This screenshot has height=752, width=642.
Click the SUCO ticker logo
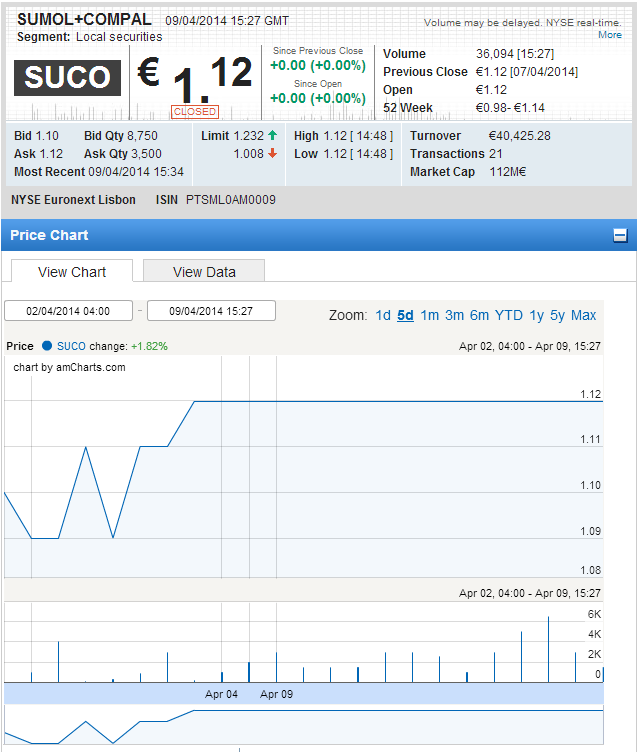click(67, 78)
